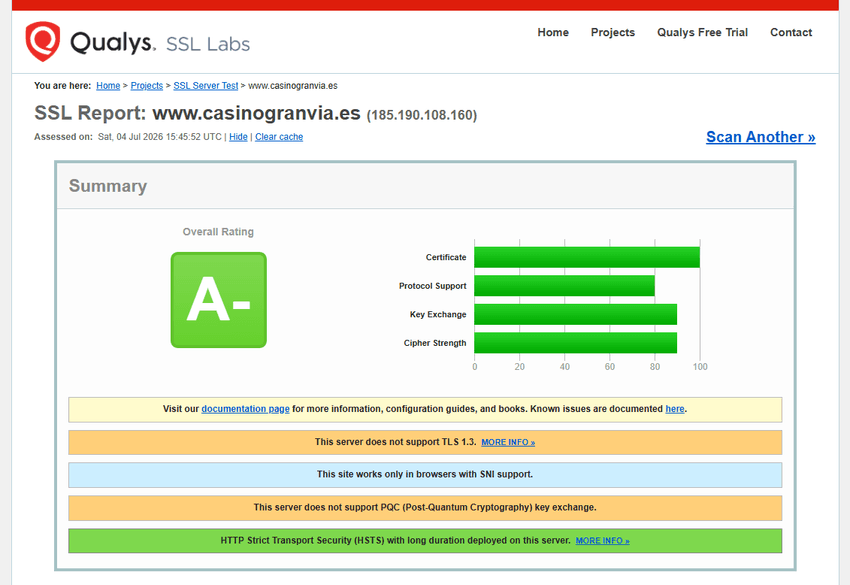The height and width of the screenshot is (585, 850).
Task: Click the 'Protocol Support' chart label
Action: tap(433, 286)
